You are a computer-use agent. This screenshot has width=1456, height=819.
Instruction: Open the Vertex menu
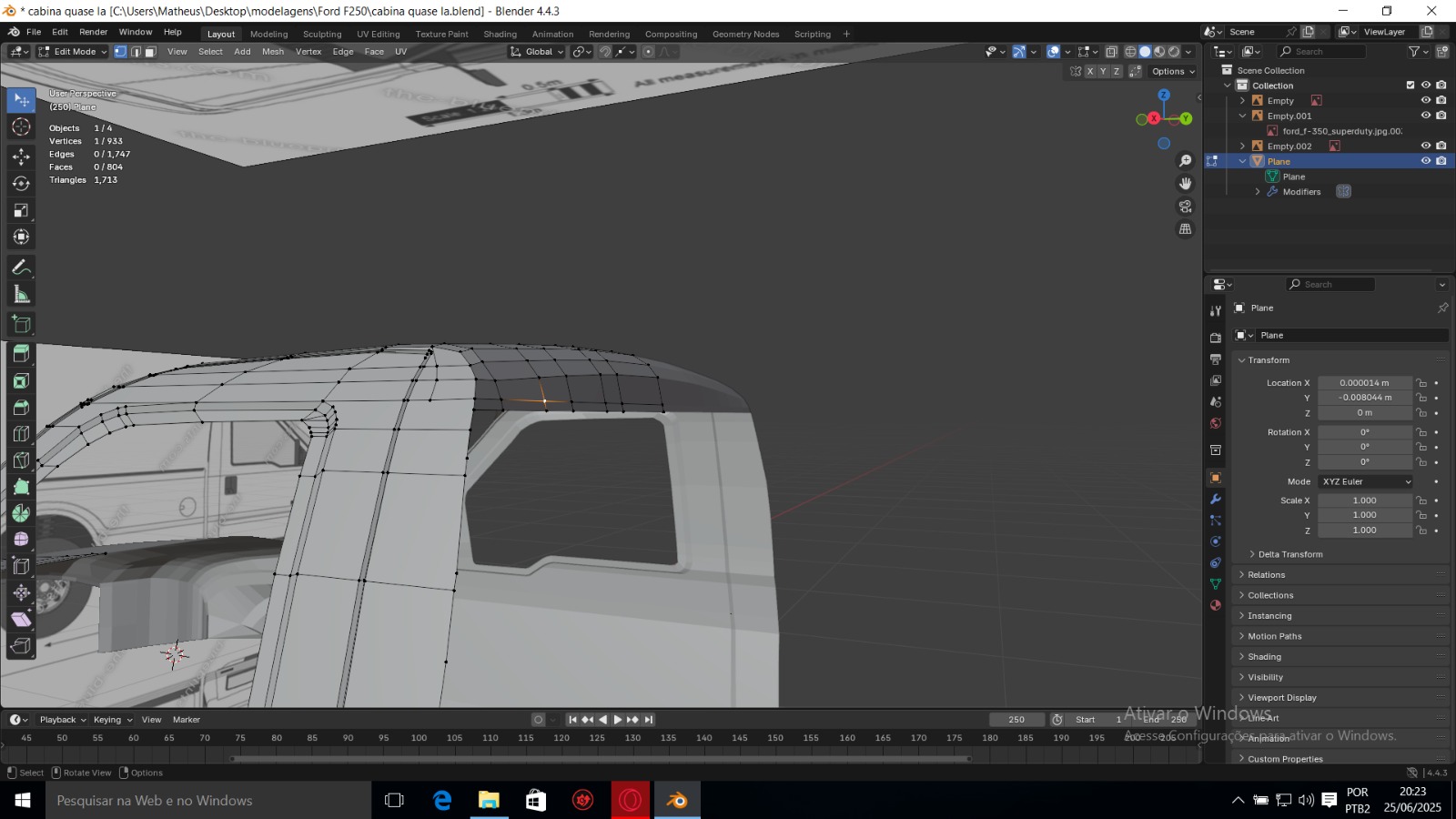click(308, 52)
